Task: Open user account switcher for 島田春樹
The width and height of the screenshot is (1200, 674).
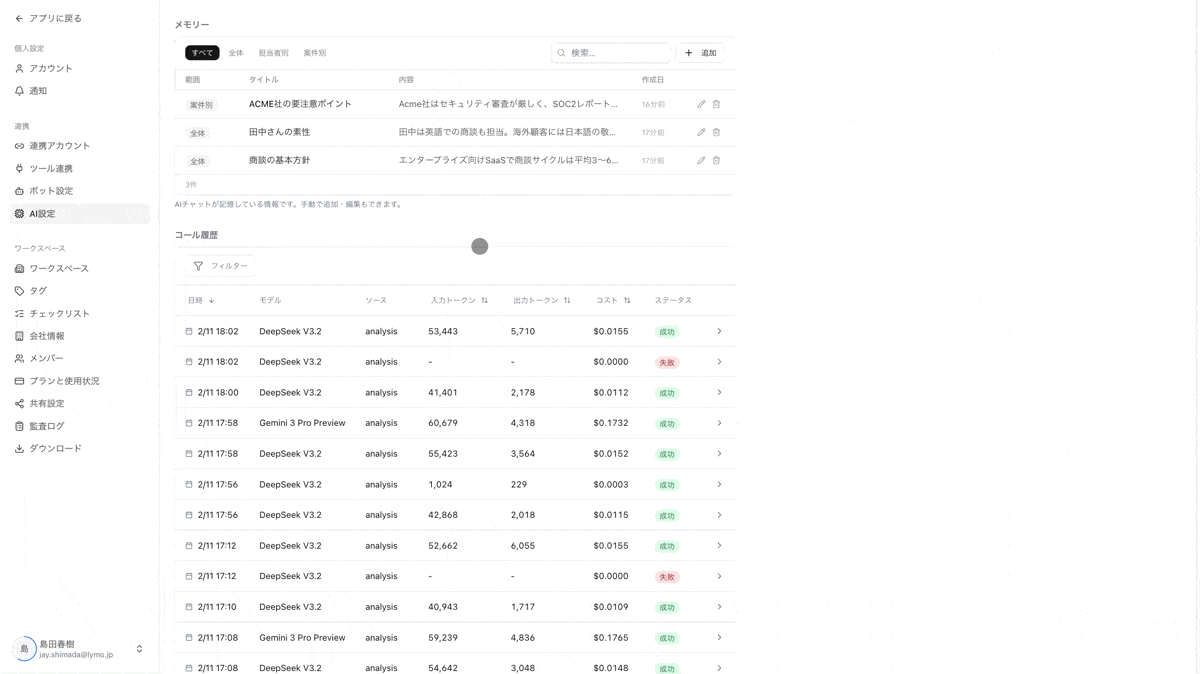Action: (x=139, y=649)
